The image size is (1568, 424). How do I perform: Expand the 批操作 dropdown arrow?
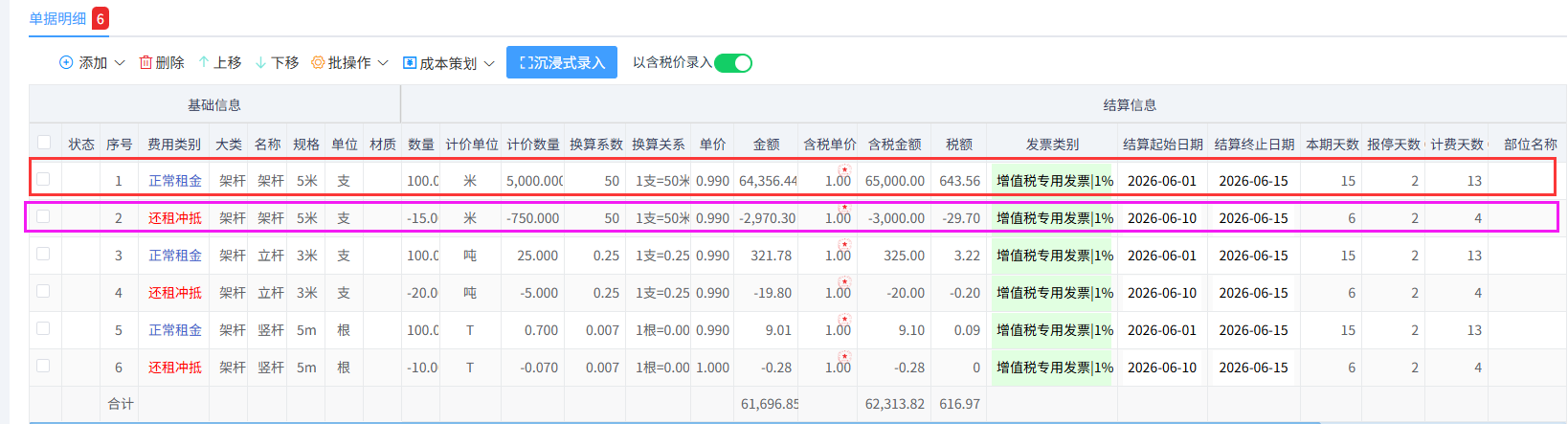[x=383, y=63]
